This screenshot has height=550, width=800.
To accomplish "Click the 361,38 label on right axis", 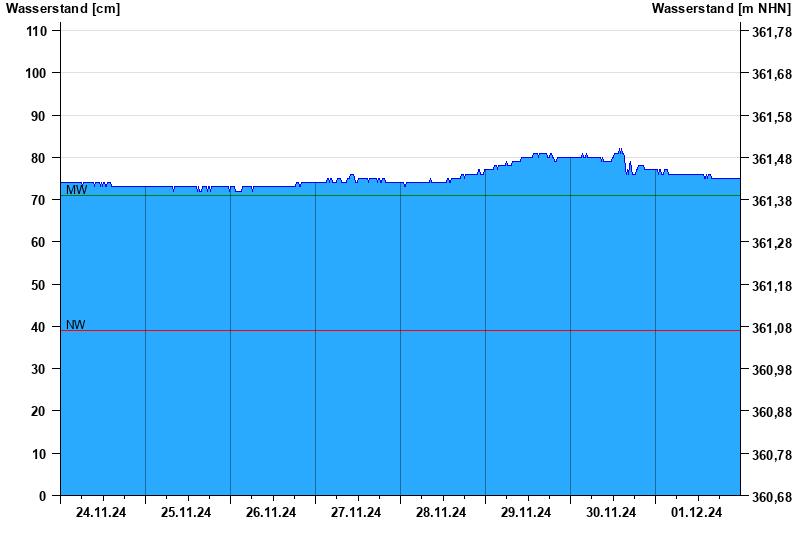I will tap(772, 202).
